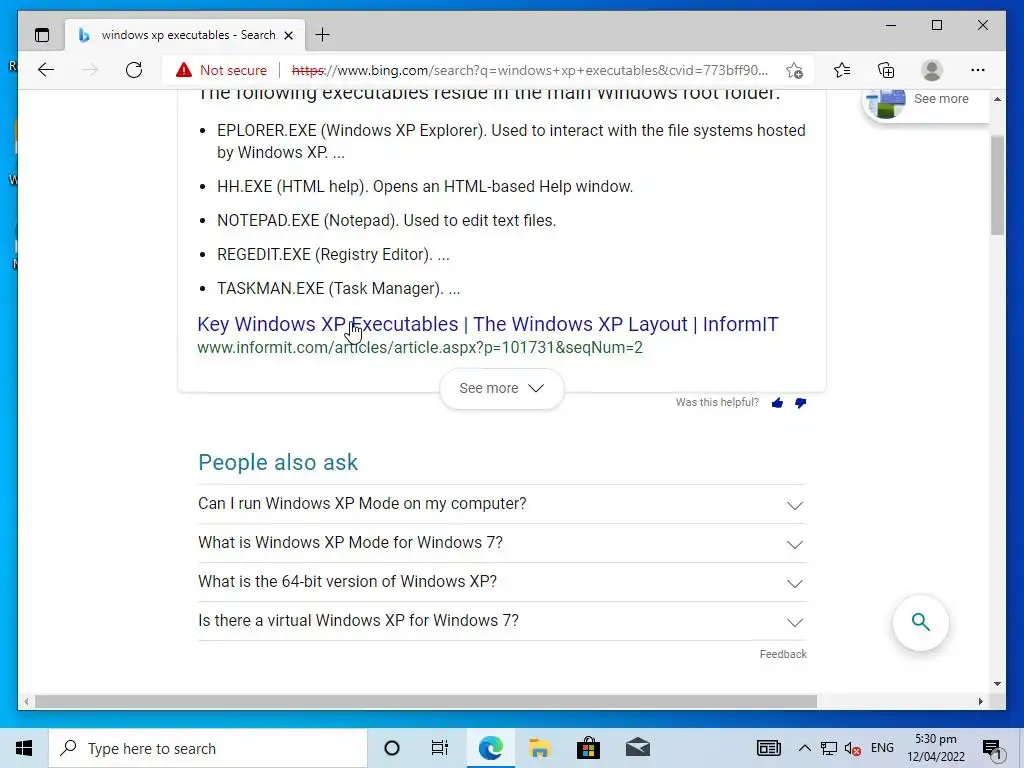
Task: Click the scroll right arrow
Action: click(980, 701)
